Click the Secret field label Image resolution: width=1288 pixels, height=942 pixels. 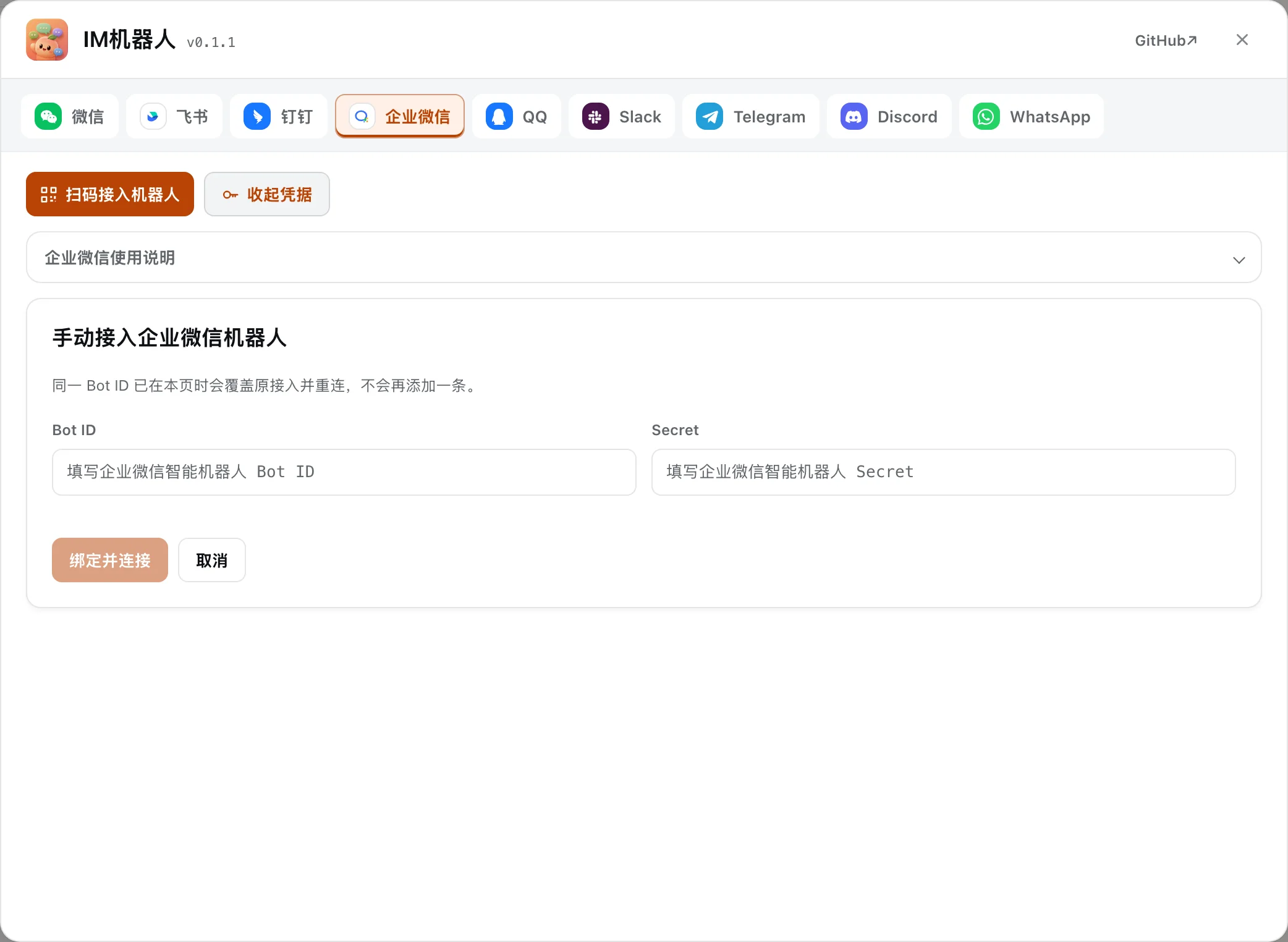[x=675, y=430]
